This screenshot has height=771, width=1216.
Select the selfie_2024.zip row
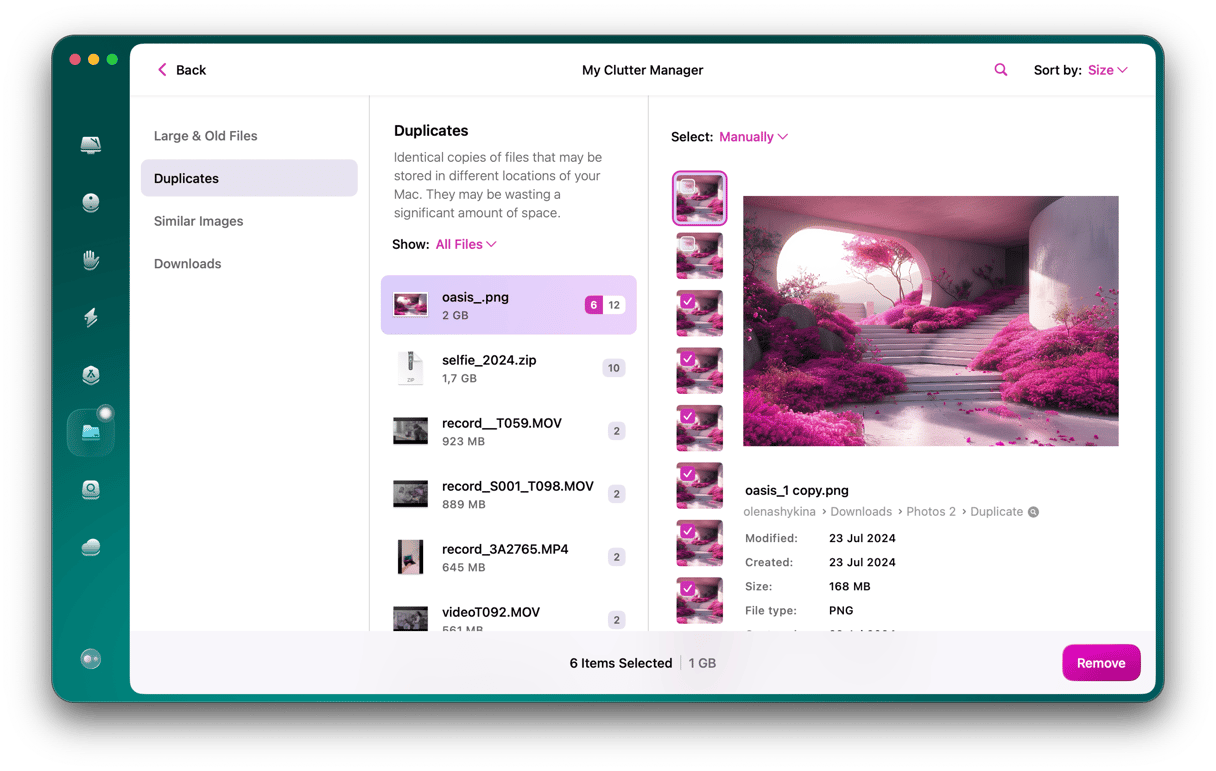pos(508,368)
